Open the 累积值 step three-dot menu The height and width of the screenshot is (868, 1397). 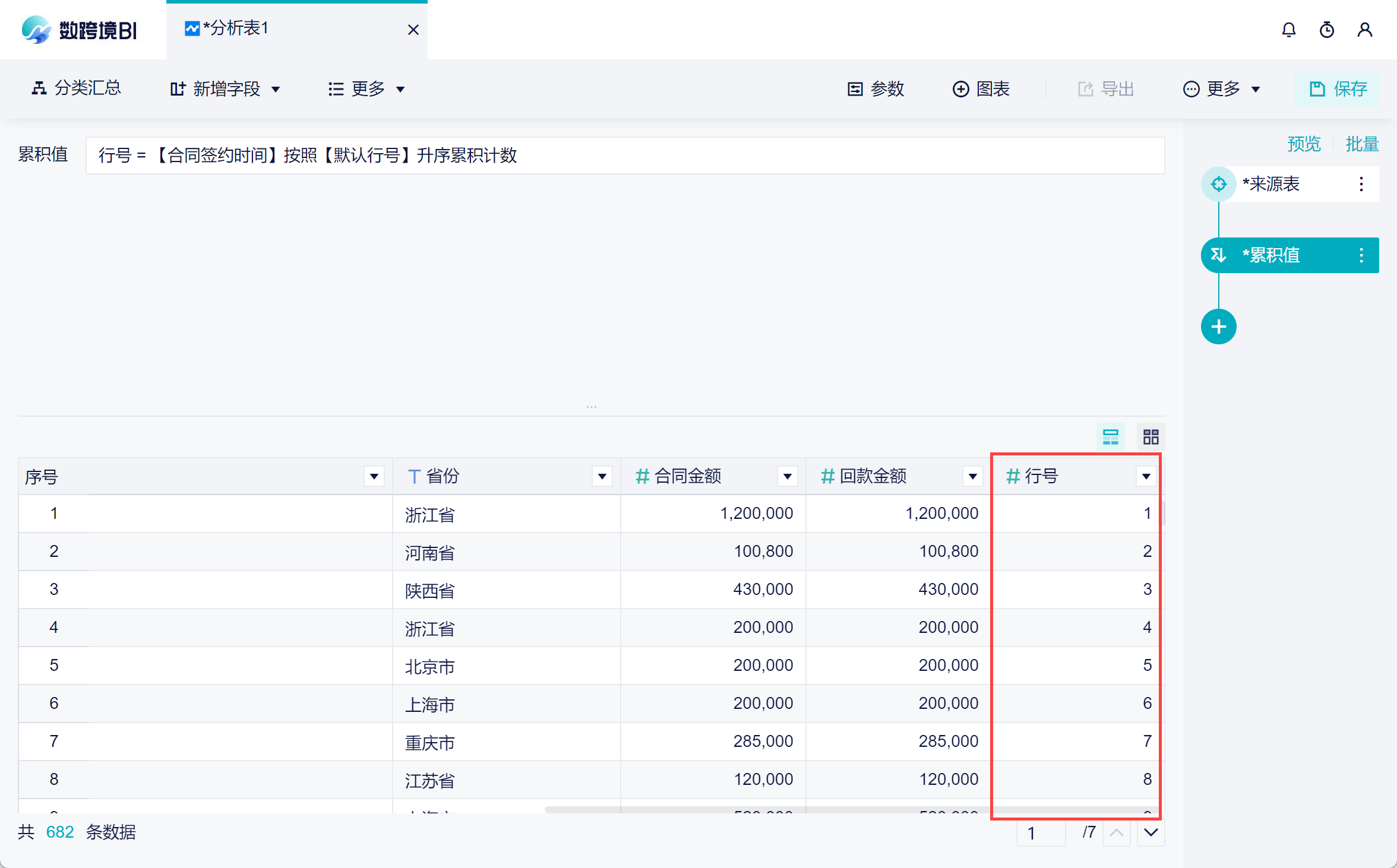pyautogui.click(x=1361, y=255)
